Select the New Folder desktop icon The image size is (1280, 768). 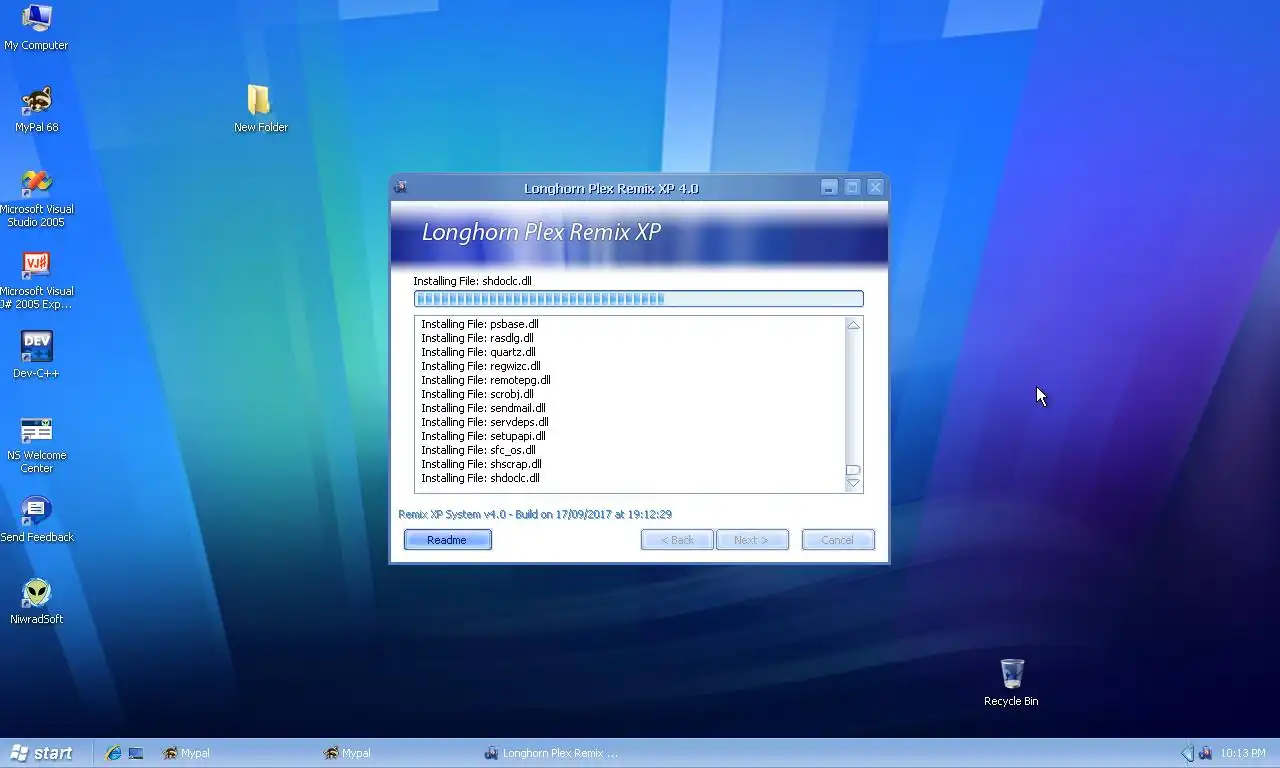coord(260,109)
